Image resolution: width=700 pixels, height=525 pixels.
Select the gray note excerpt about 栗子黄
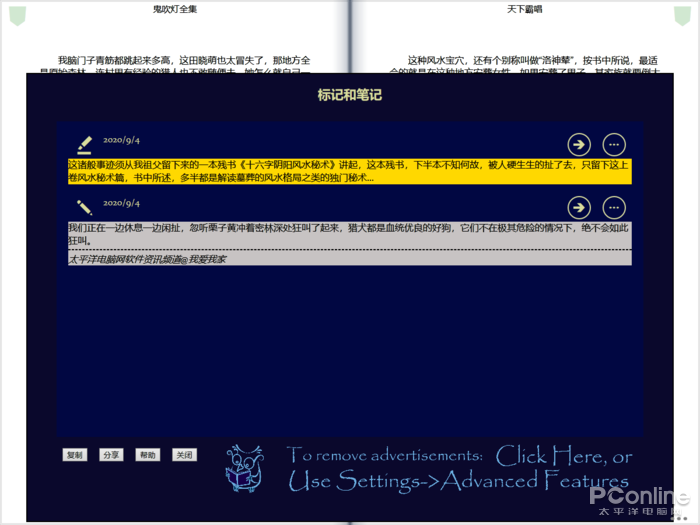coord(350,235)
